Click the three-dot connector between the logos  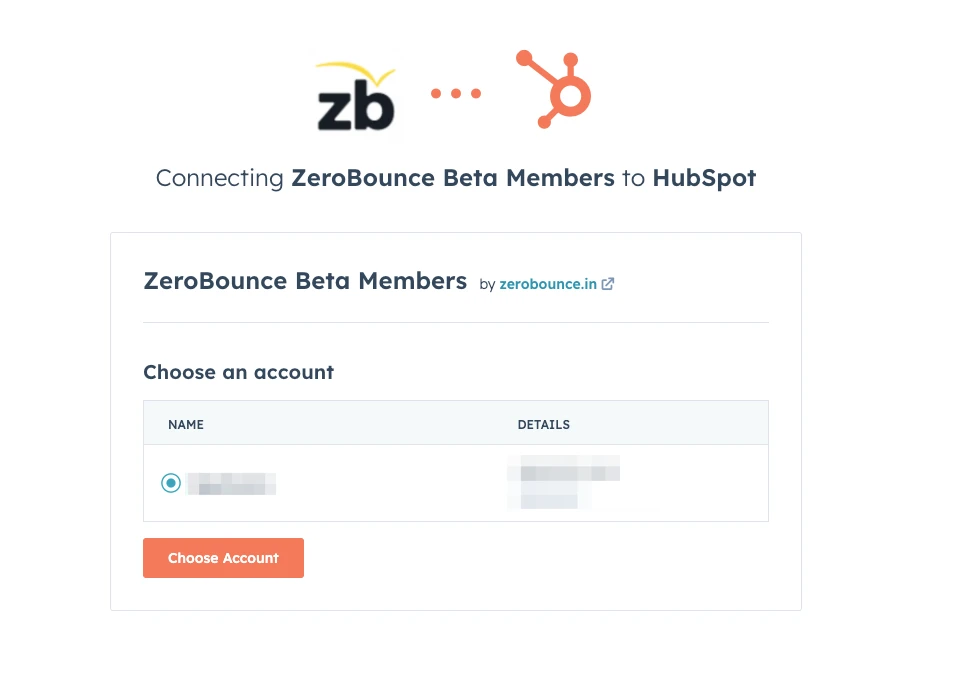point(456,93)
